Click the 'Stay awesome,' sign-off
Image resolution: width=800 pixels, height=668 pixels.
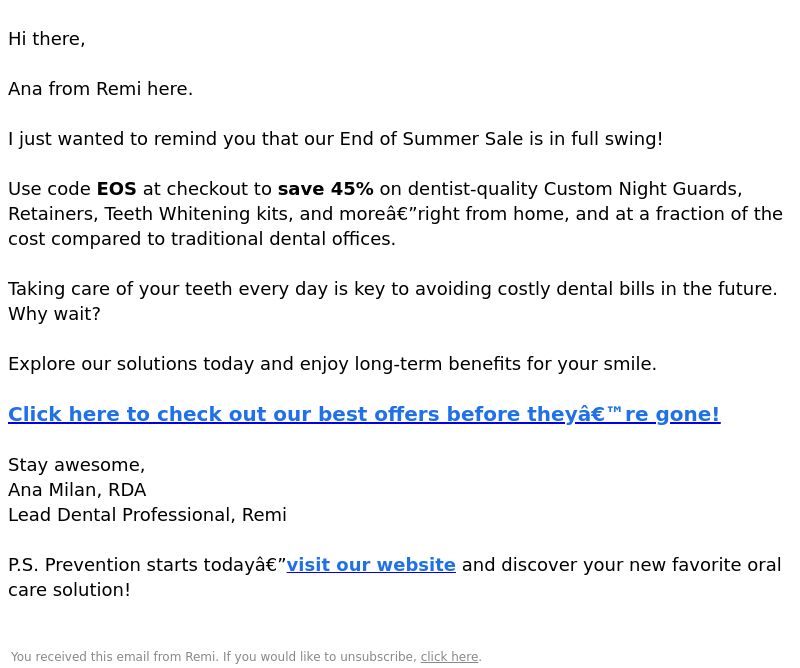click(77, 465)
